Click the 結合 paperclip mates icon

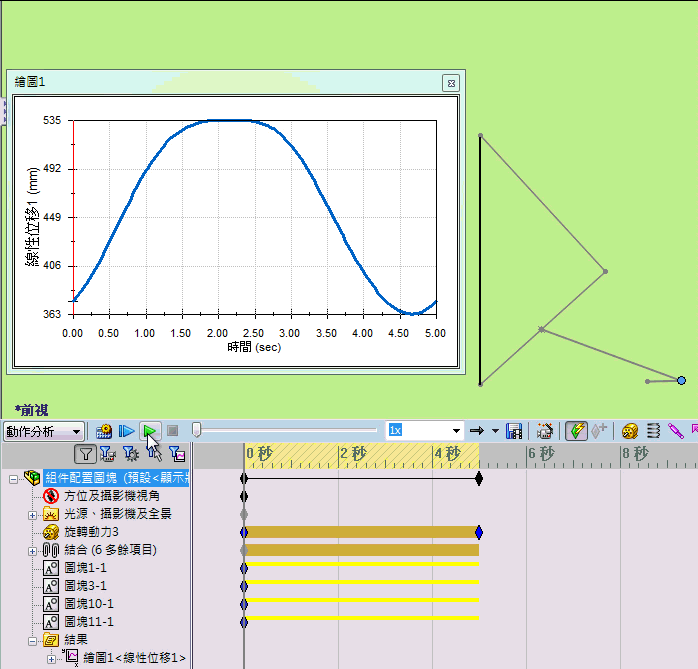[51, 550]
